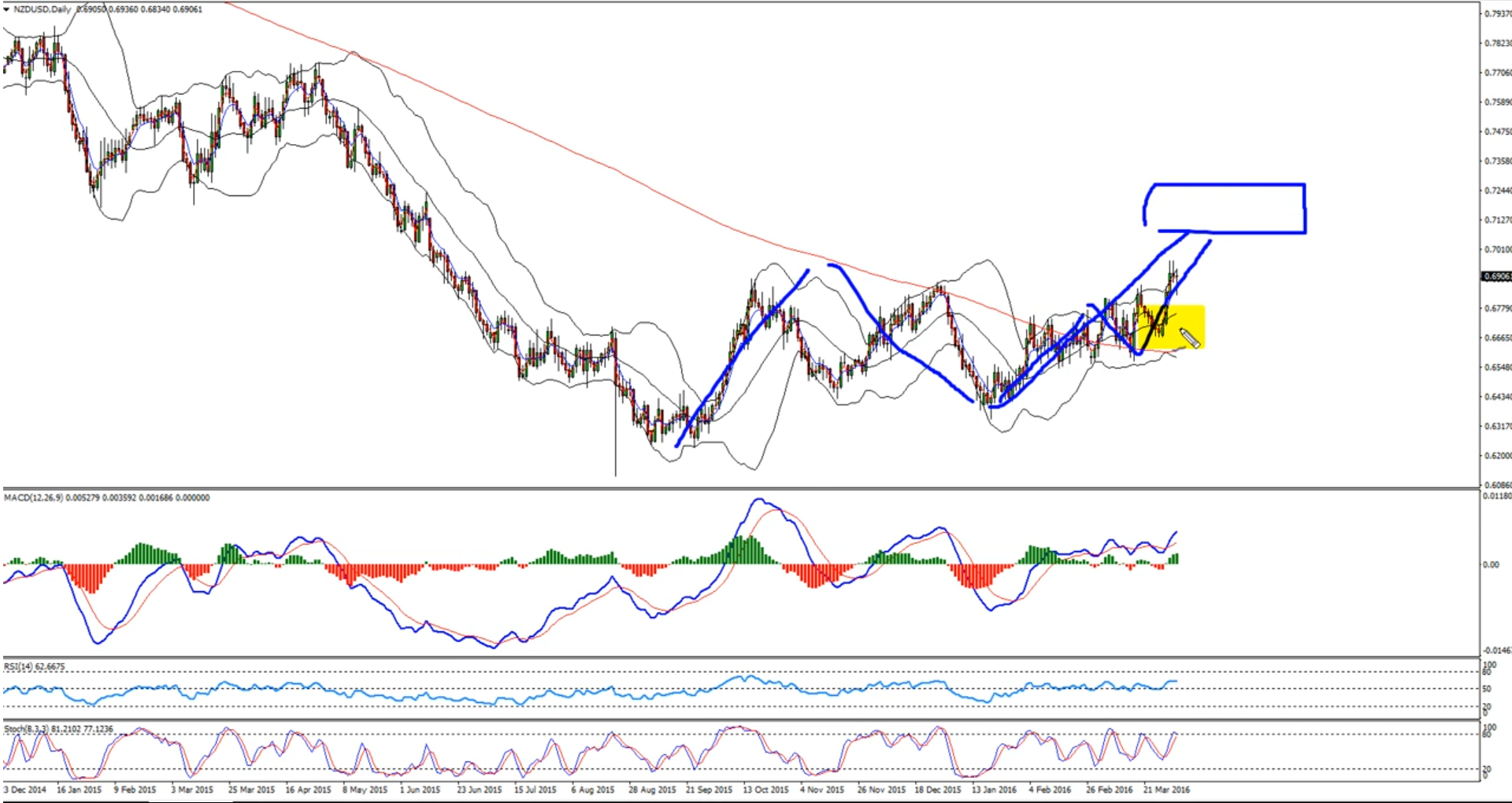Click the pencil drawing cursor icon
The width and height of the screenshot is (1512, 803).
(1189, 339)
